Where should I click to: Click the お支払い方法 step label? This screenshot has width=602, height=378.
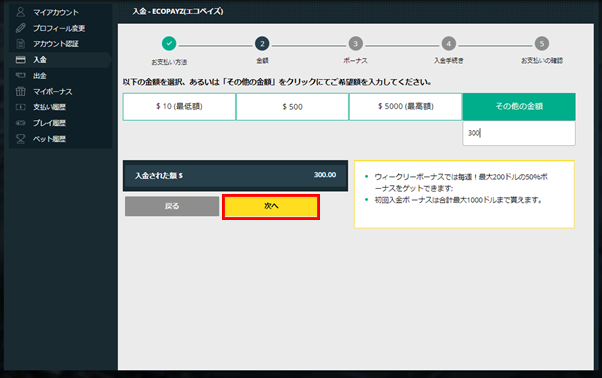coord(169,62)
